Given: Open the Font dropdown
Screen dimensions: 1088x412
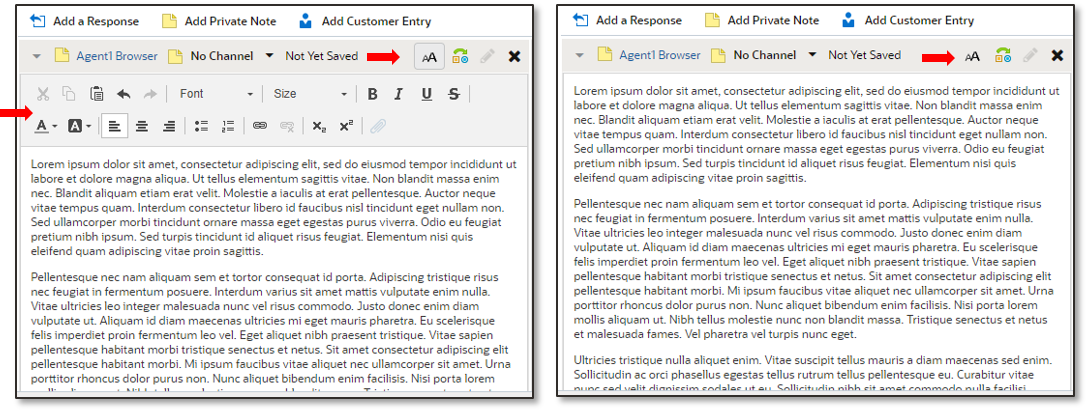Looking at the screenshot, I should click(215, 94).
